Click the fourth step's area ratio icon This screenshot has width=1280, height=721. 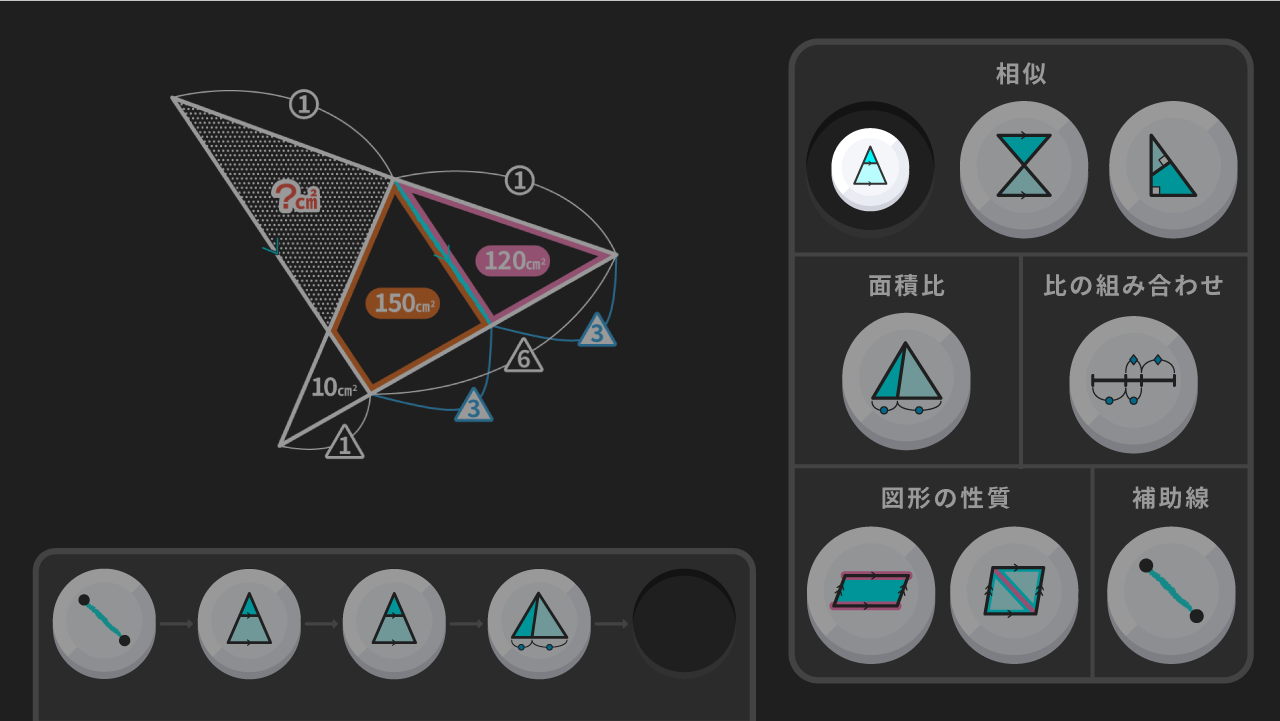coord(539,620)
